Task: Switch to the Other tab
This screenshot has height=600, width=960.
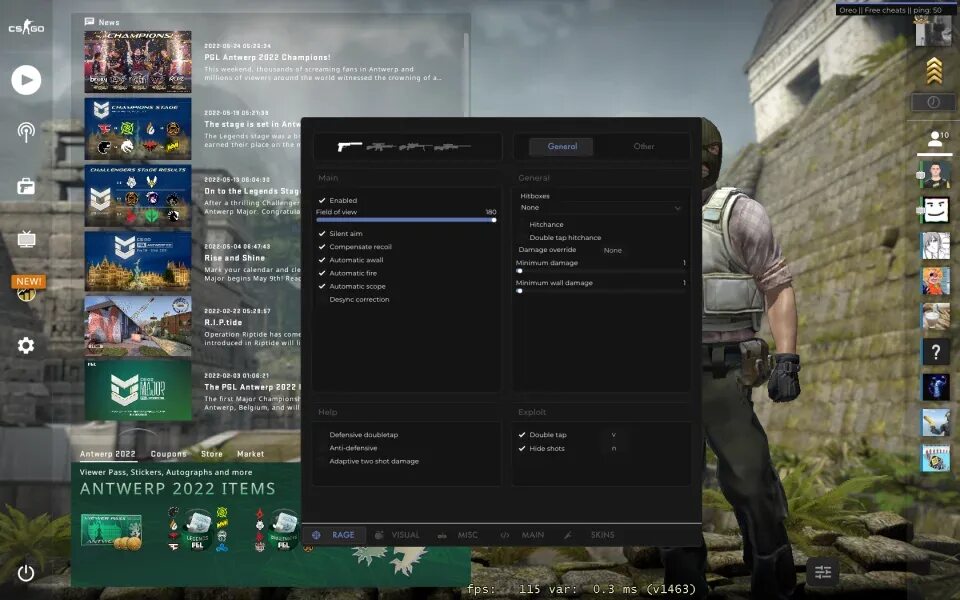Action: click(x=644, y=146)
